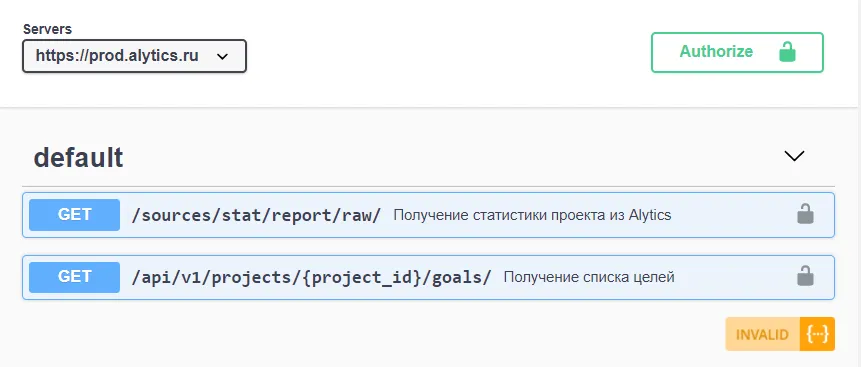Click description 'Получение списка целей'

click(x=589, y=277)
